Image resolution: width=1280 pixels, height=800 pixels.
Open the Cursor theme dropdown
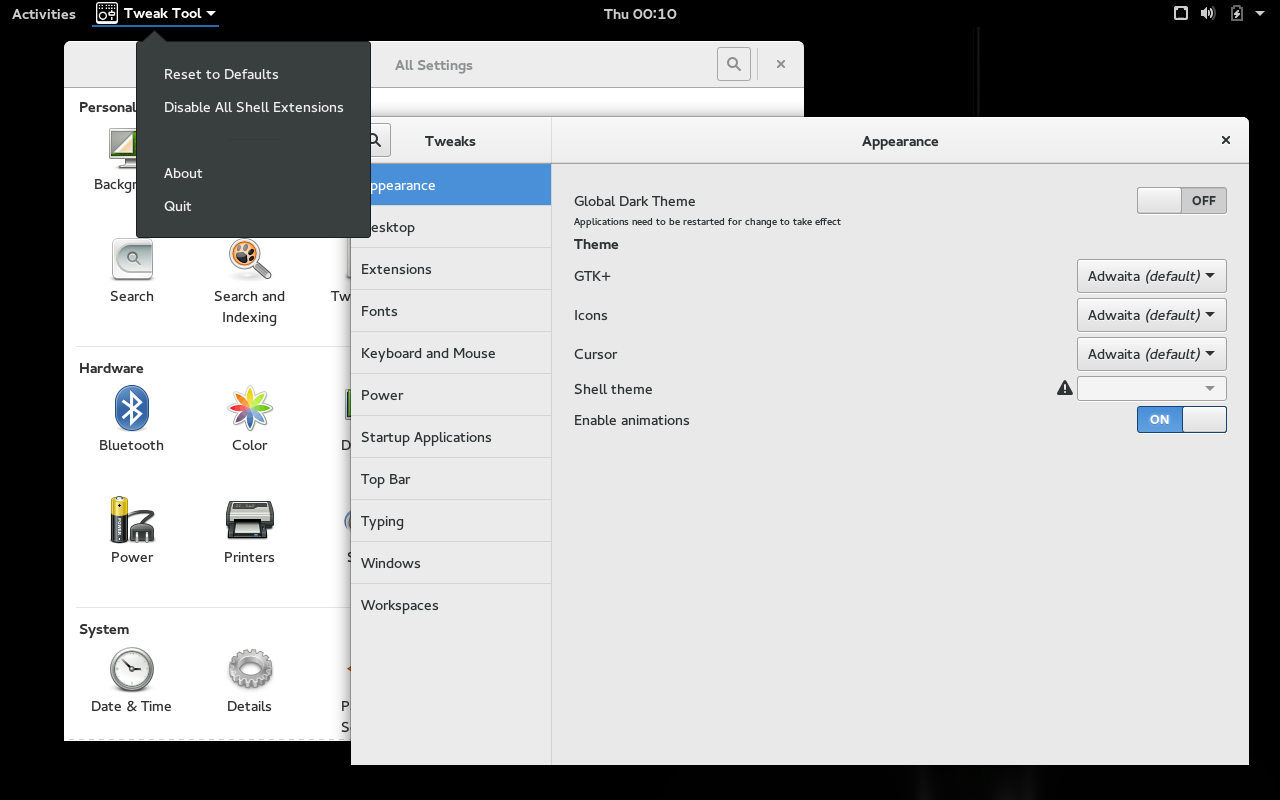pyautogui.click(x=1151, y=354)
